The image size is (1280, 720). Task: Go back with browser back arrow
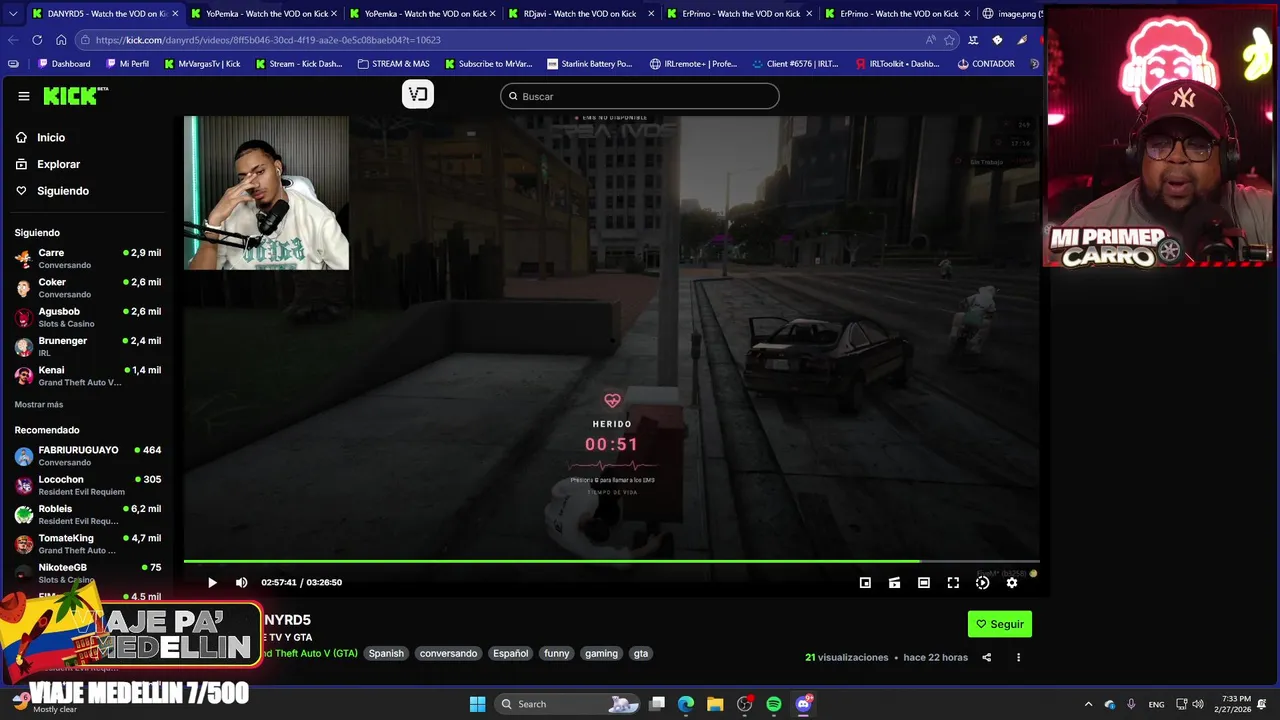point(13,40)
